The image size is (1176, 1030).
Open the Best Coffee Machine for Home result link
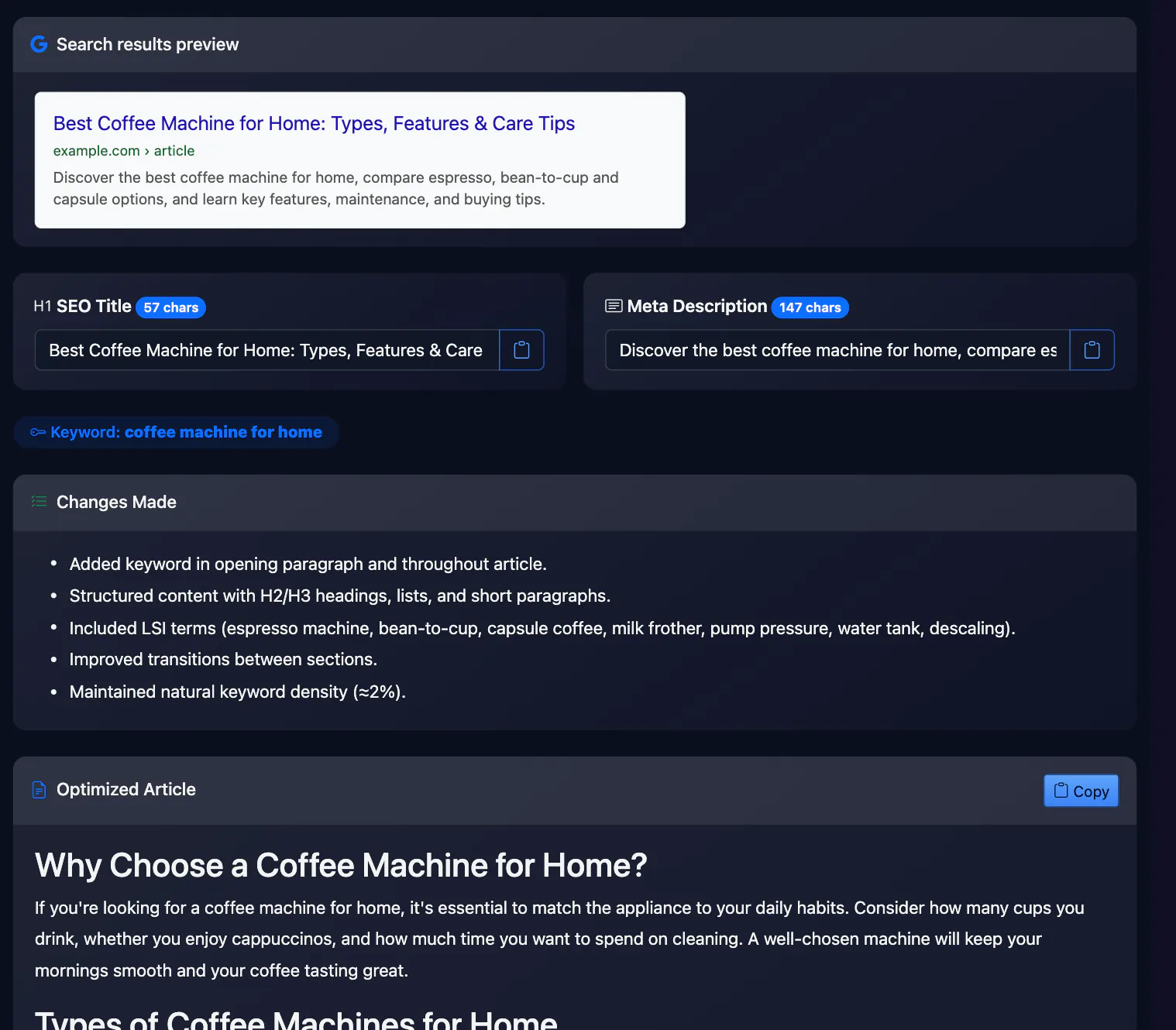pyautogui.click(x=314, y=123)
